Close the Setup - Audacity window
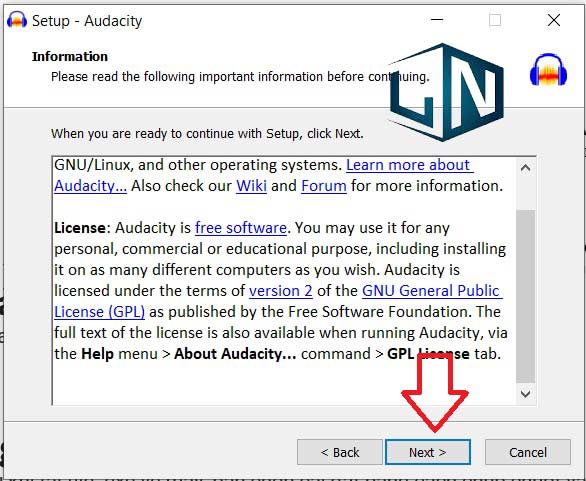This screenshot has width=586, height=481. pos(554,20)
